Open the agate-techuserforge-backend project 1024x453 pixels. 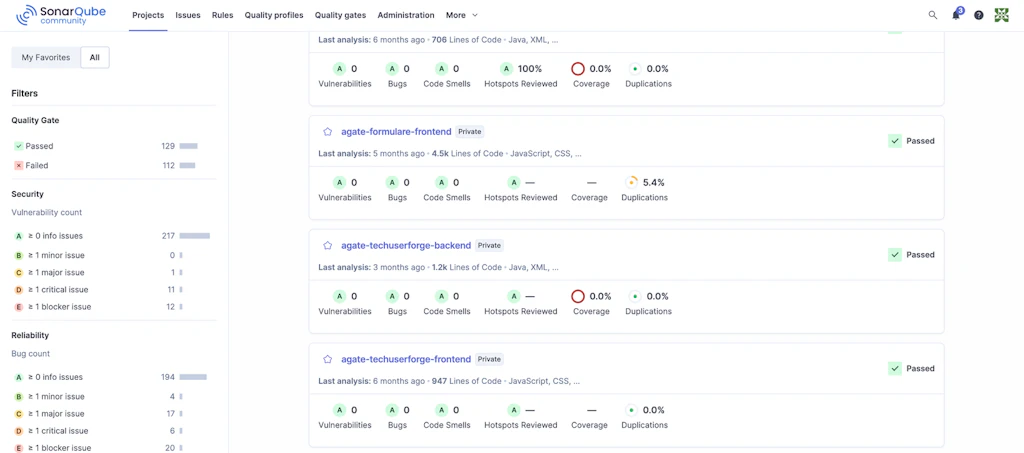406,245
